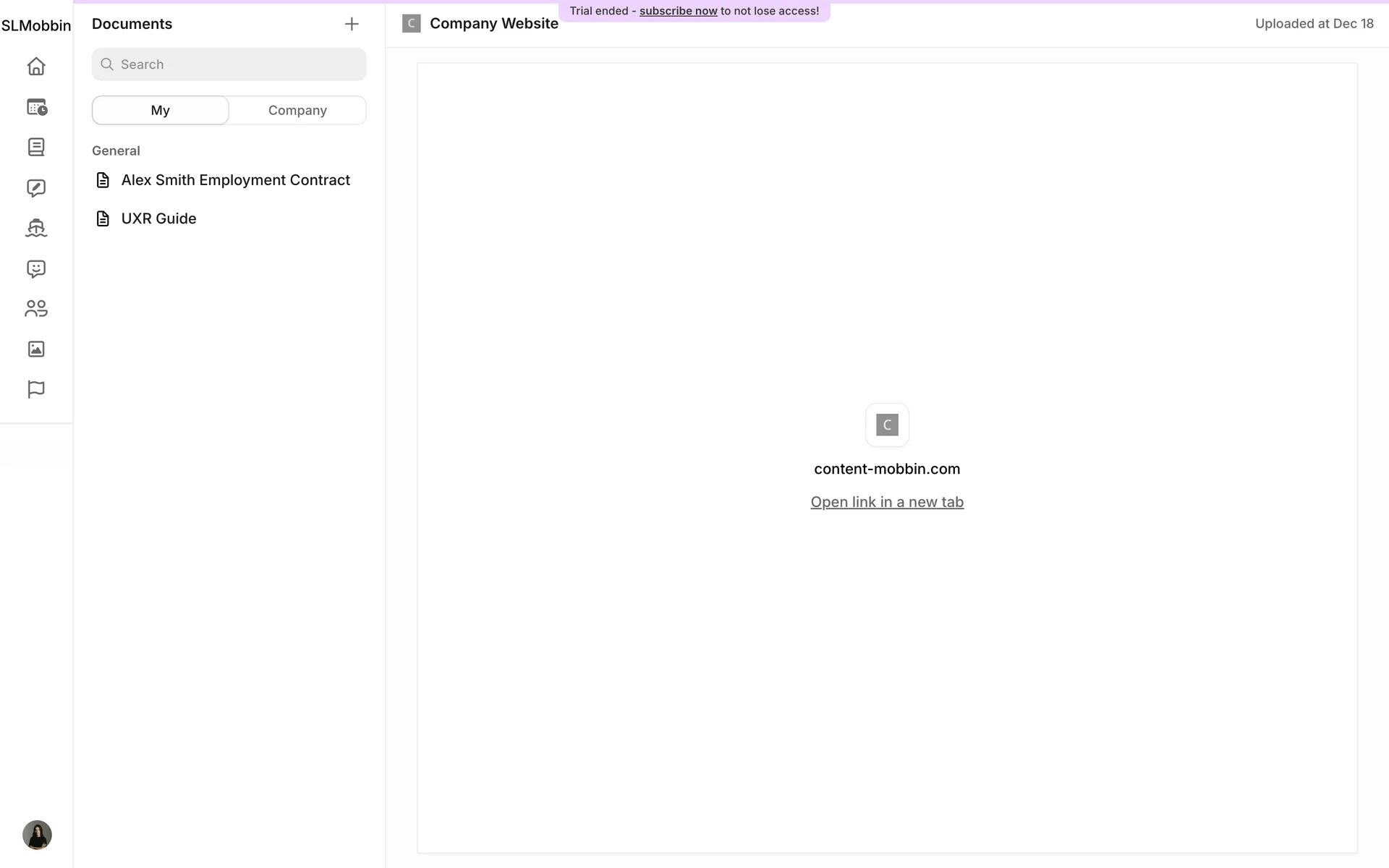Image resolution: width=1389 pixels, height=868 pixels.
Task: Click the calendar clock sidebar icon
Action: tap(36, 107)
